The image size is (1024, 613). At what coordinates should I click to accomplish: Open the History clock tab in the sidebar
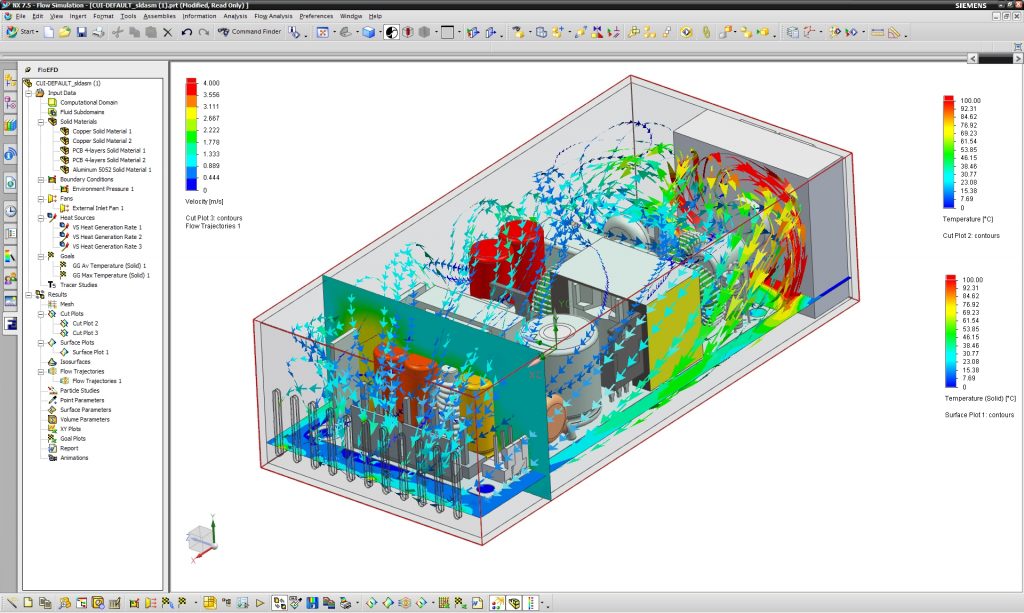[10, 211]
